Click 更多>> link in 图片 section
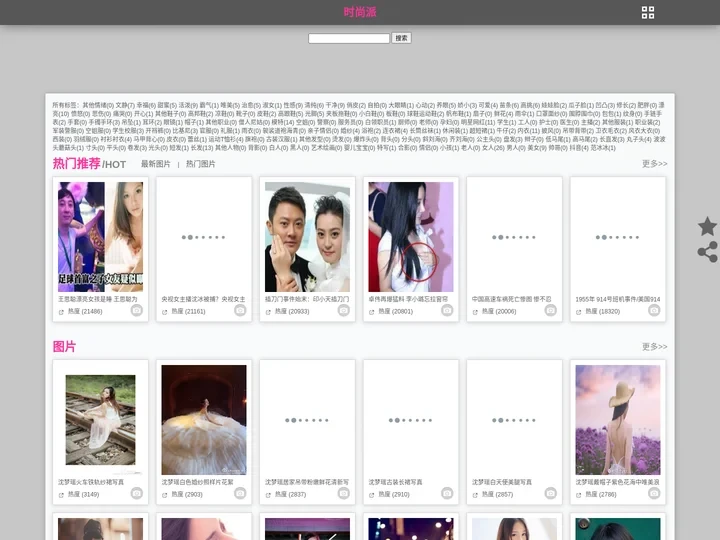The height and width of the screenshot is (540, 720). (654, 346)
